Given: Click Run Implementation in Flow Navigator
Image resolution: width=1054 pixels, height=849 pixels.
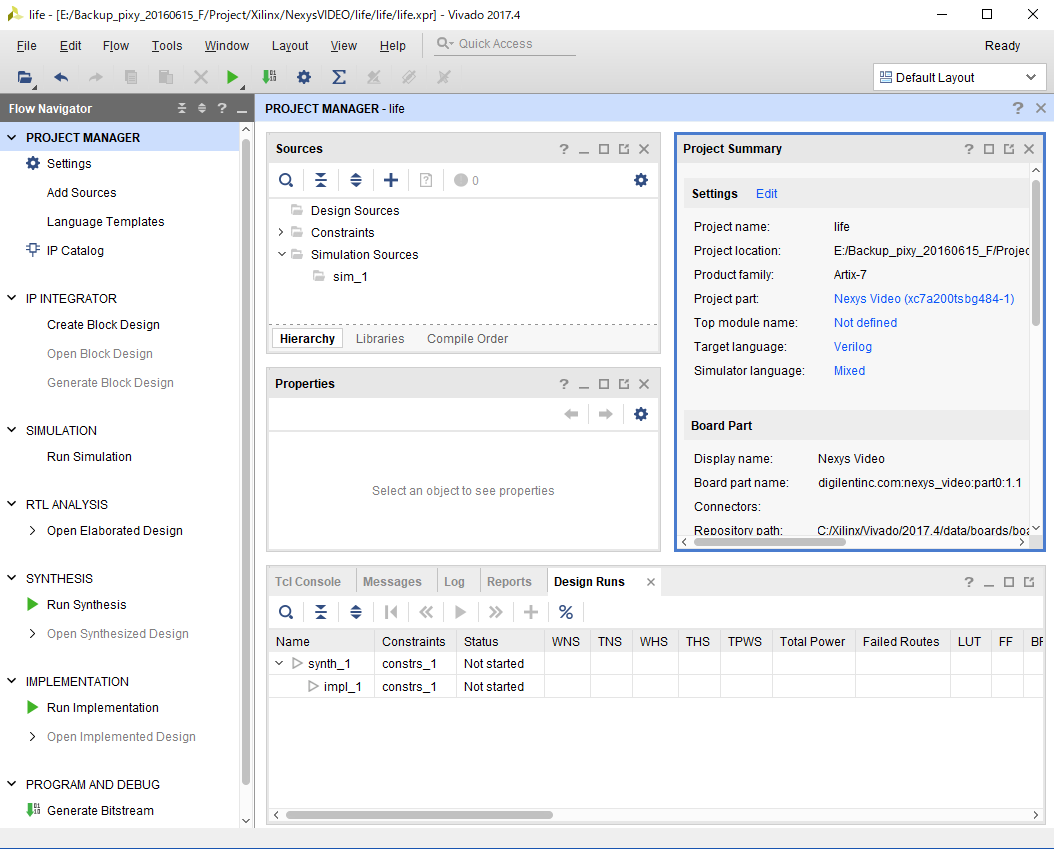Looking at the screenshot, I should tap(102, 707).
